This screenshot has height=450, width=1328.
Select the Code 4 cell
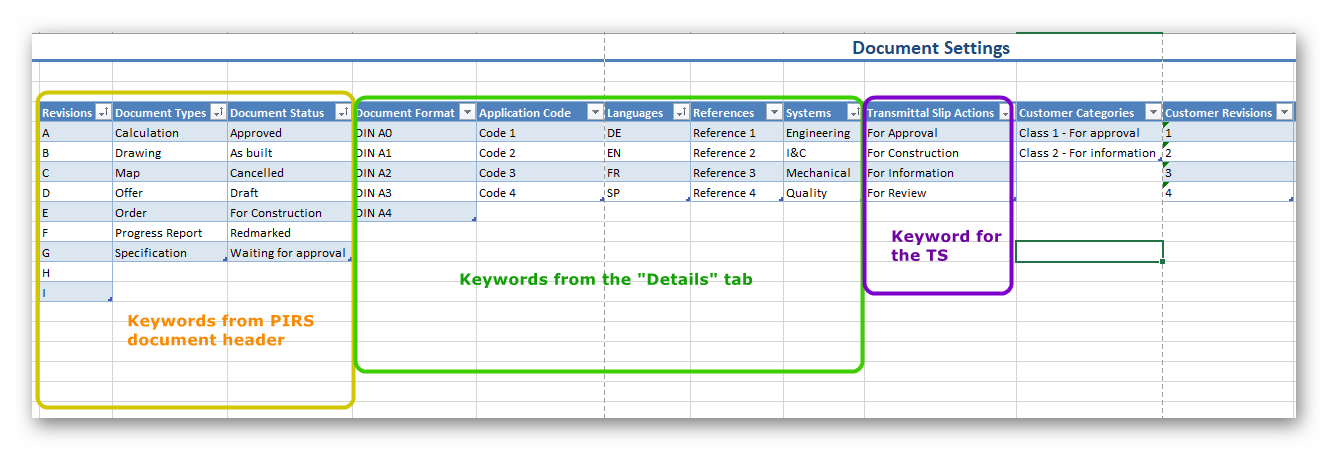point(540,193)
